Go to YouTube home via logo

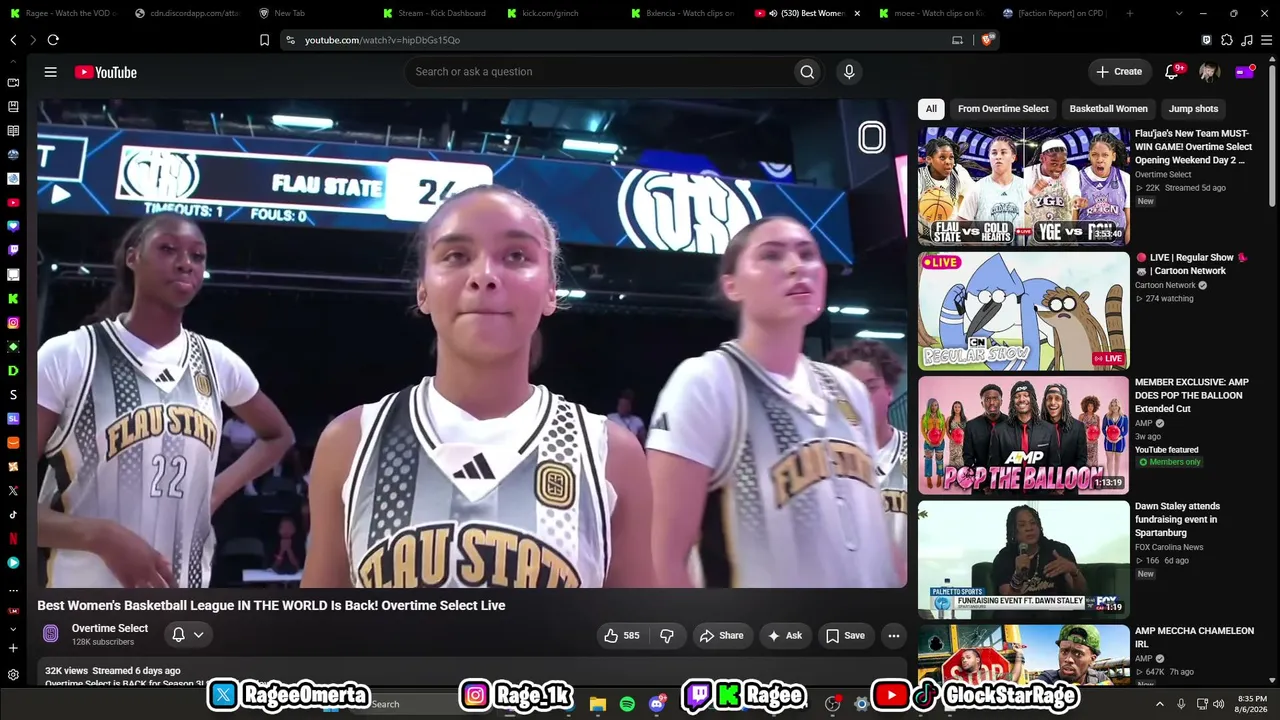click(105, 72)
